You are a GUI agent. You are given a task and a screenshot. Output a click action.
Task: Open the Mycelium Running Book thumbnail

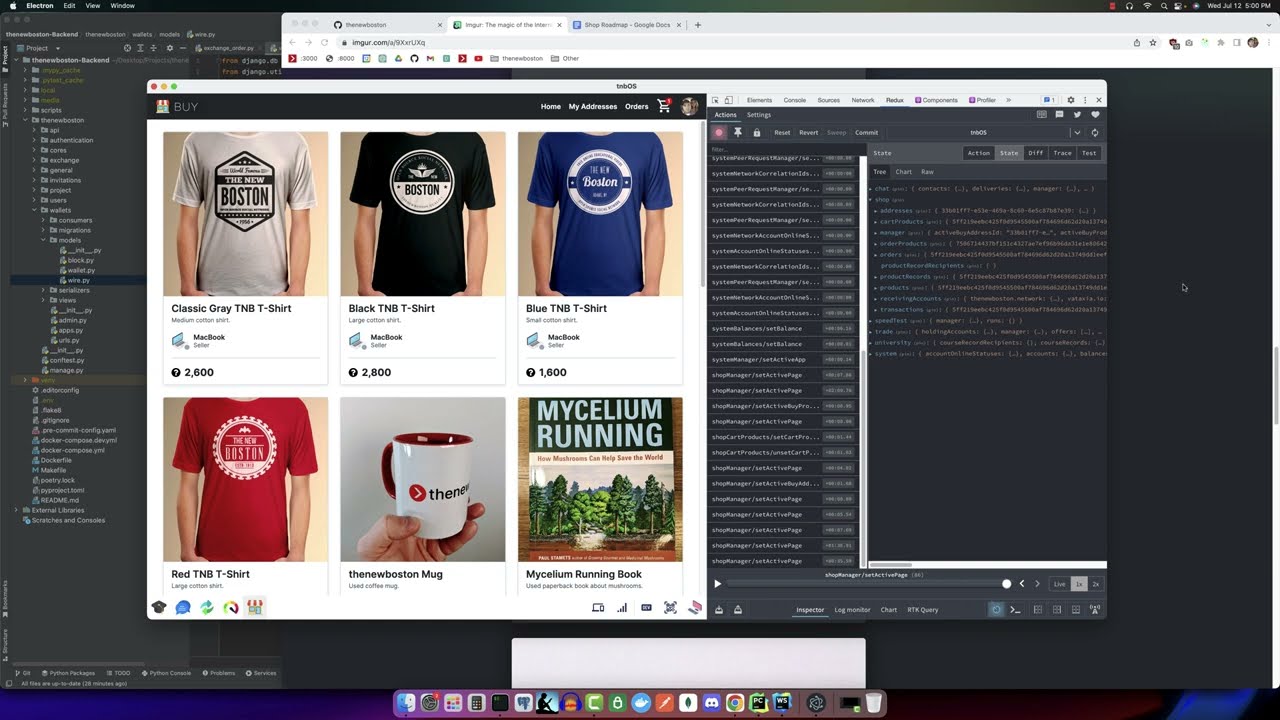[x=600, y=480]
